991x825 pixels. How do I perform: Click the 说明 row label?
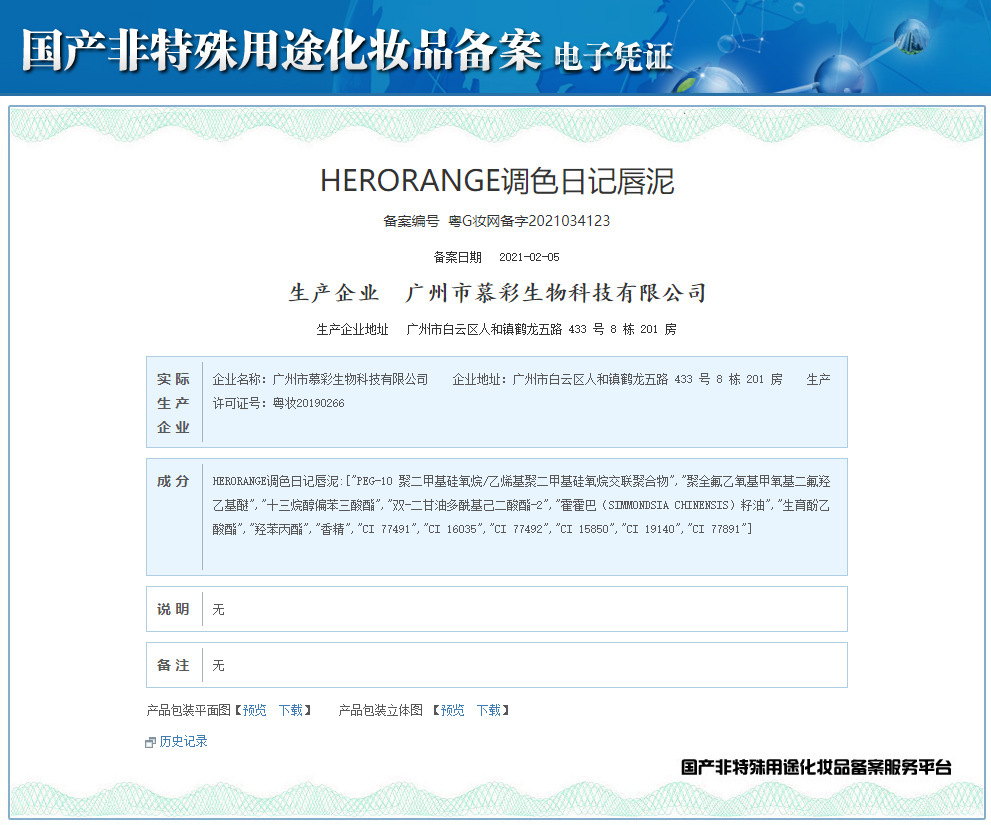click(173, 609)
